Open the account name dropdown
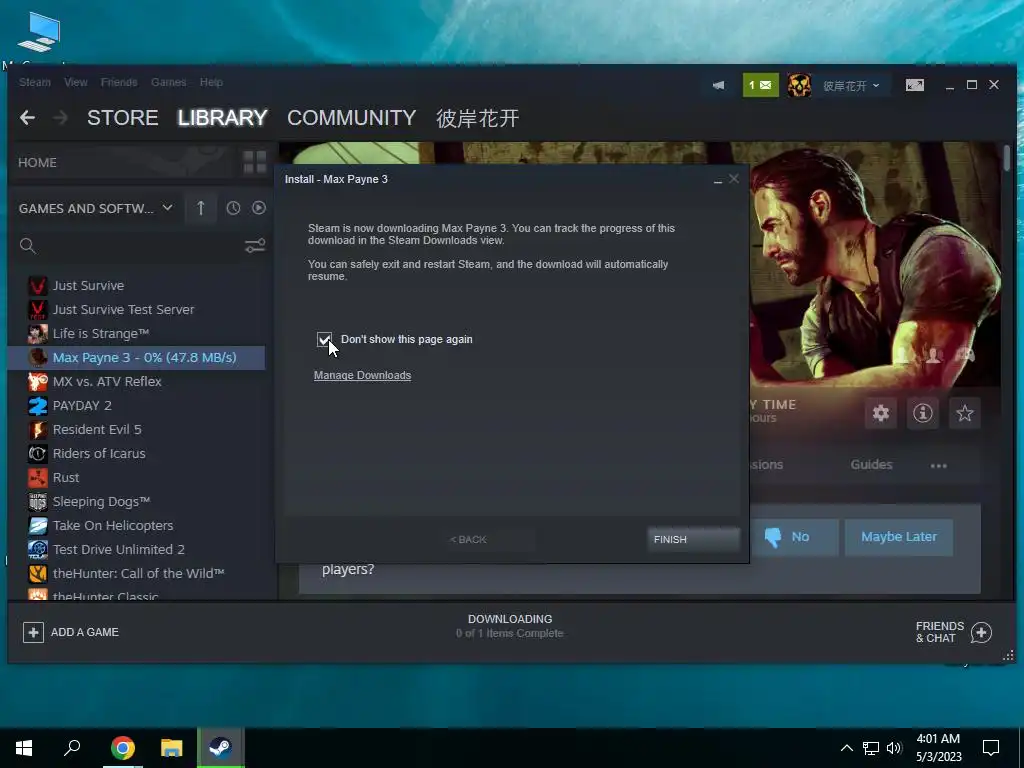This screenshot has width=1024, height=768. pyautogui.click(x=851, y=86)
